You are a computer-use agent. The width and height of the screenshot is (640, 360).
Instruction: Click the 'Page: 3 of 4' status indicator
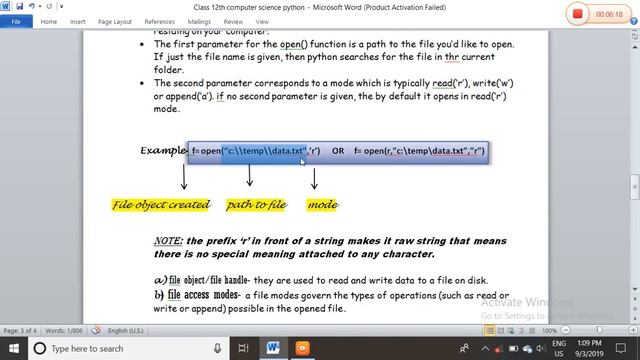pos(20,331)
